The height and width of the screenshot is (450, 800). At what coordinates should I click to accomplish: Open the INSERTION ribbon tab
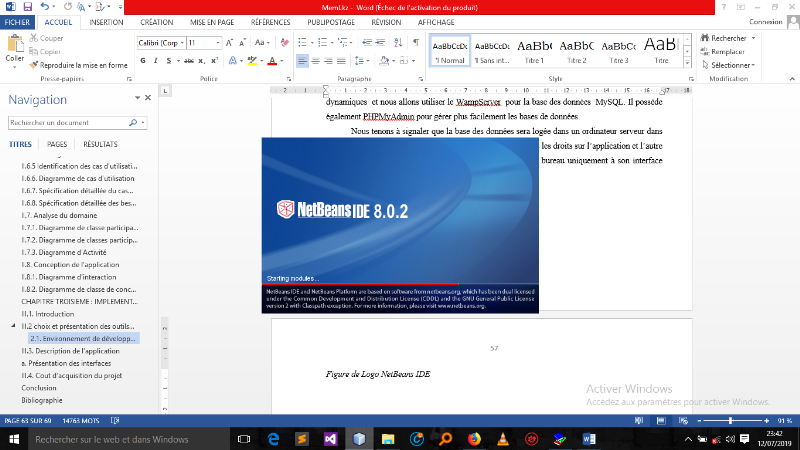tap(107, 20)
